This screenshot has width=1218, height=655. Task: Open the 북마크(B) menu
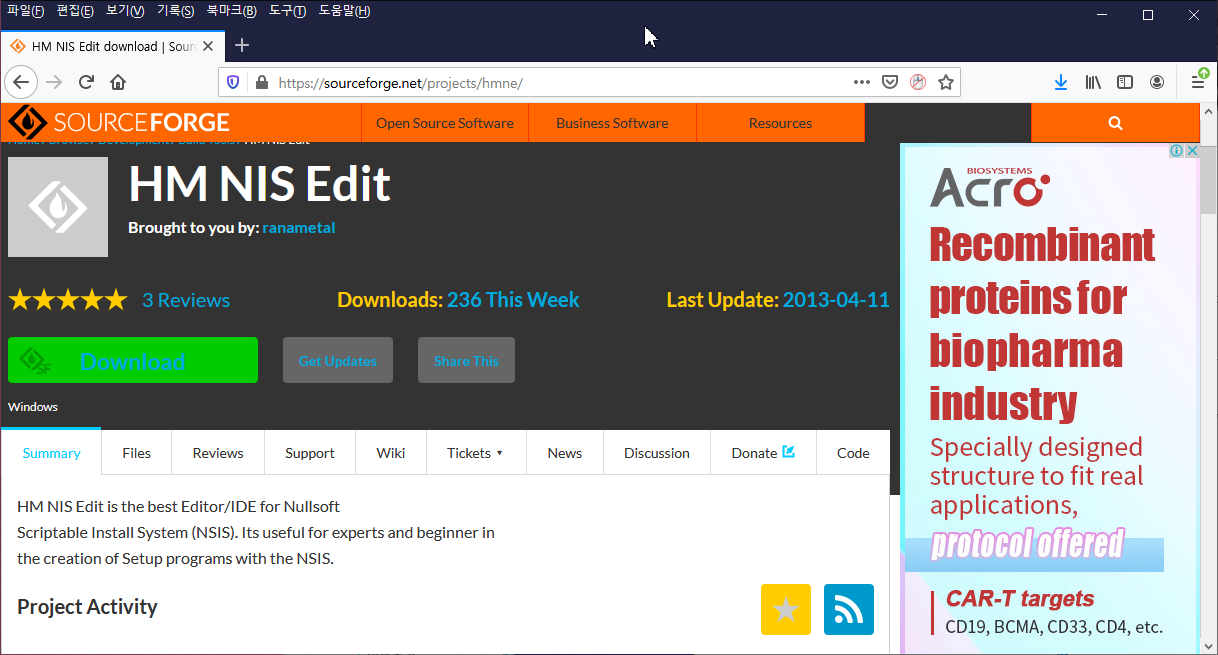tap(231, 11)
